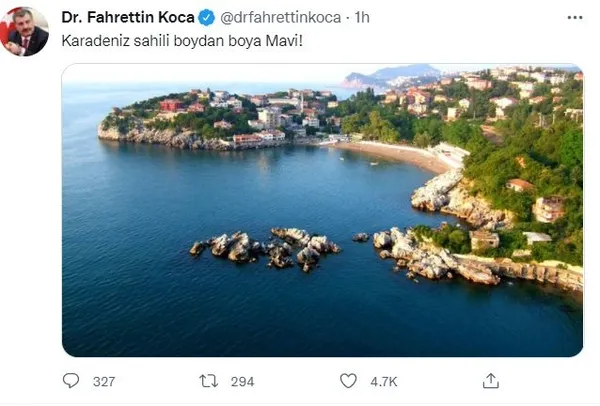Screen dimensions: 600x406
Task: Click the reply speech bubble icon
Action: [x=71, y=381]
